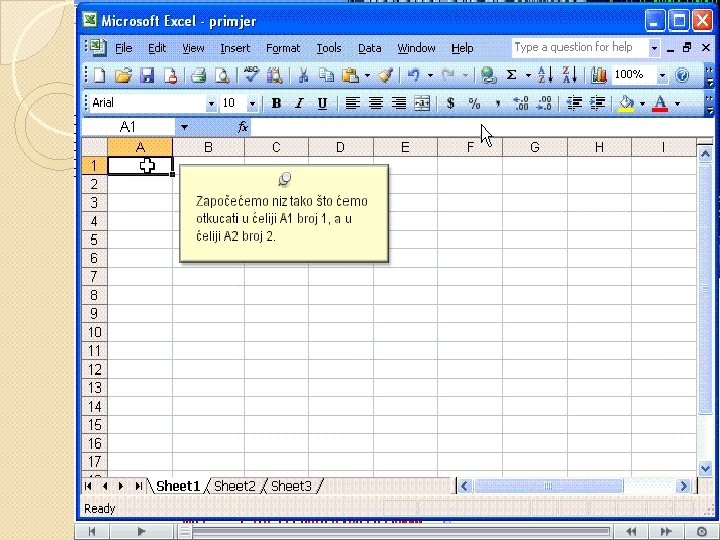Screen dimensions: 720x540
Task: Sort ascending A to Z
Action: coord(545,75)
